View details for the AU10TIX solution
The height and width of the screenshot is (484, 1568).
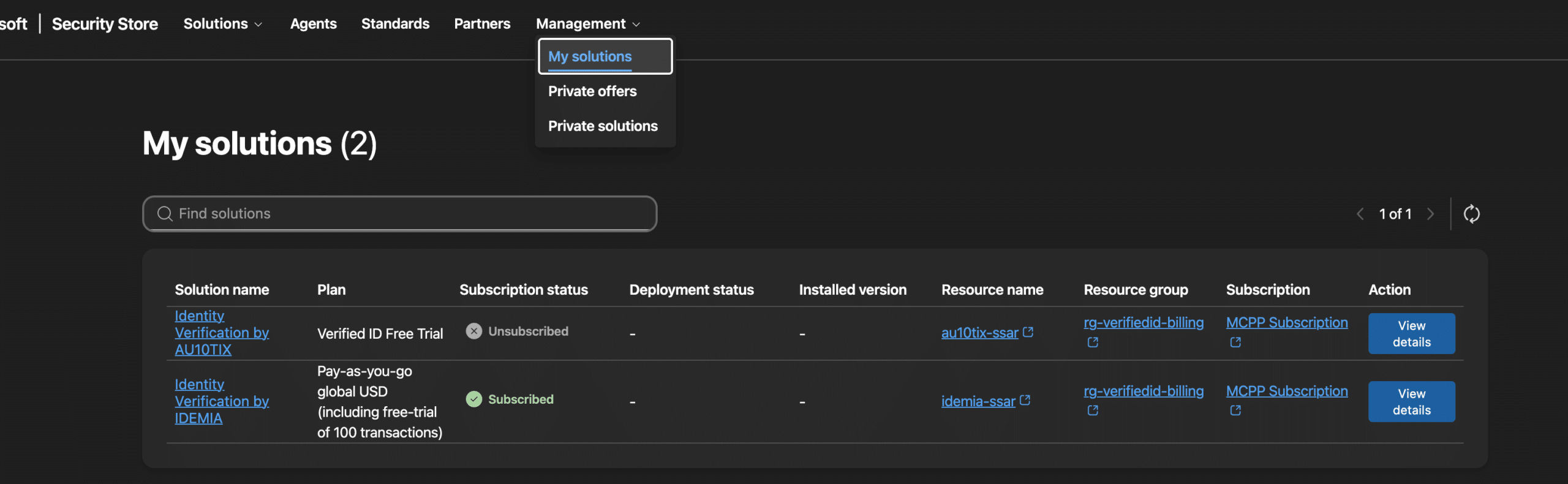(1411, 334)
